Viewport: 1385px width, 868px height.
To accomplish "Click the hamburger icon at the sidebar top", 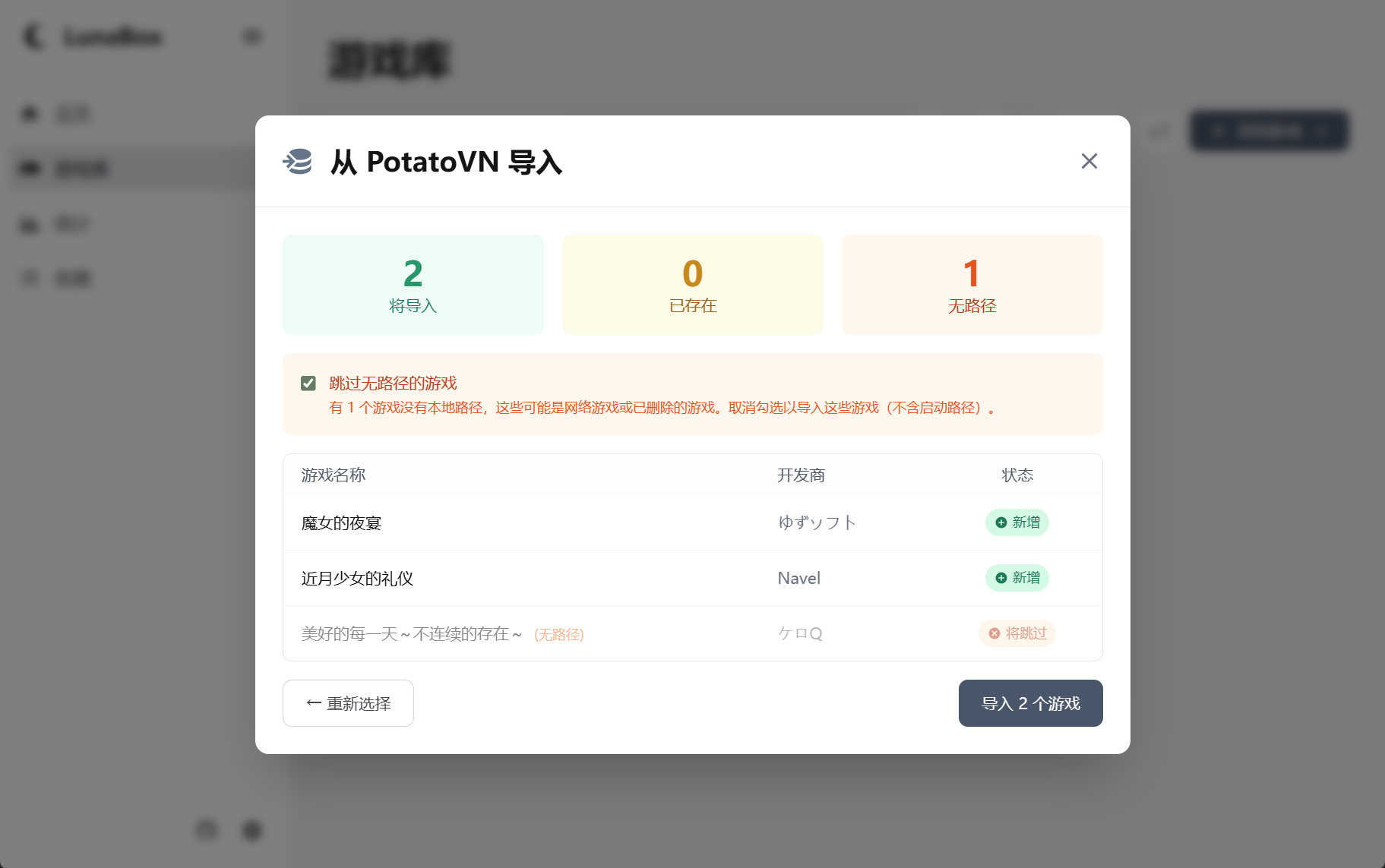I will (x=251, y=36).
